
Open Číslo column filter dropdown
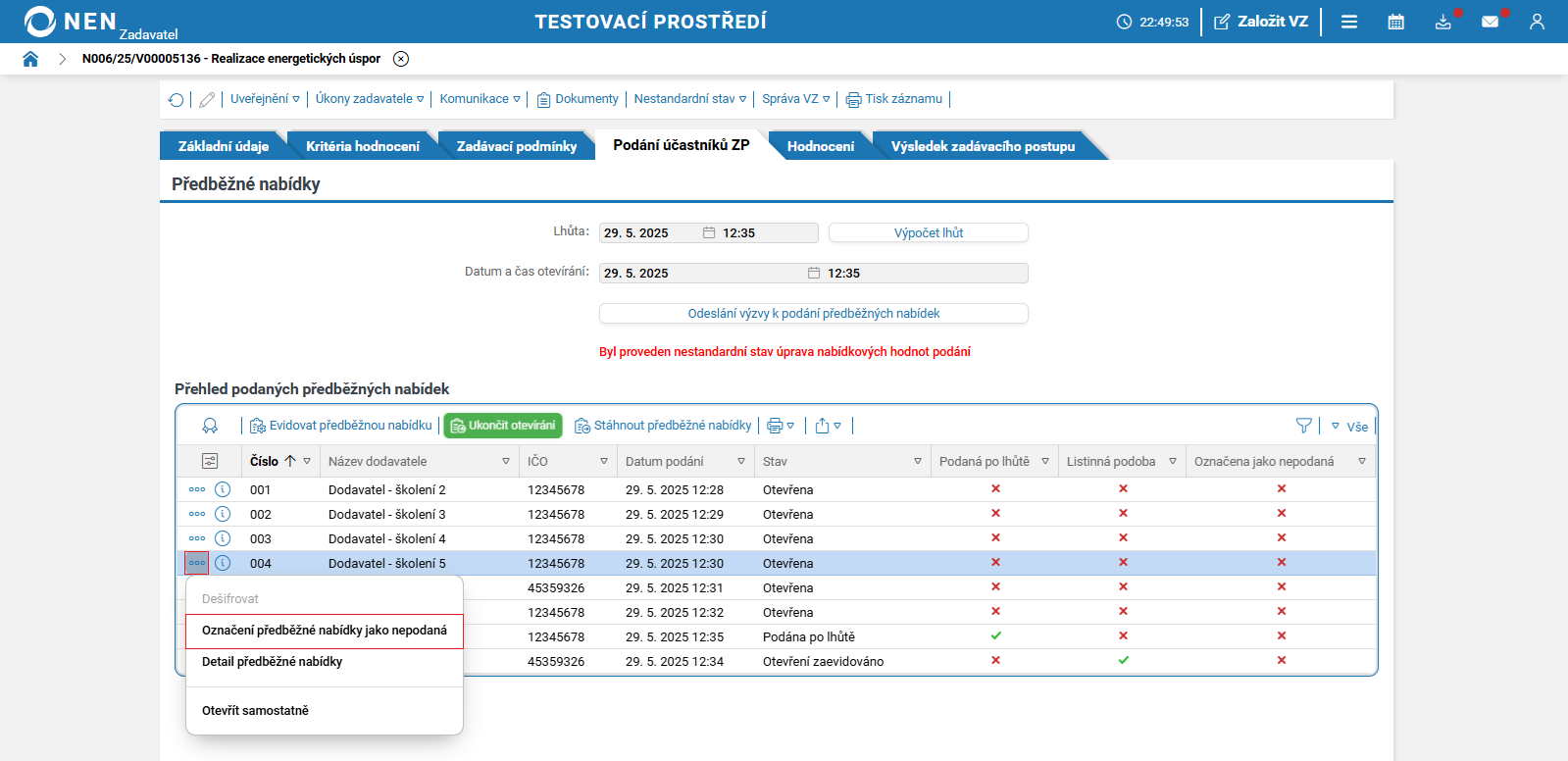pos(307,461)
